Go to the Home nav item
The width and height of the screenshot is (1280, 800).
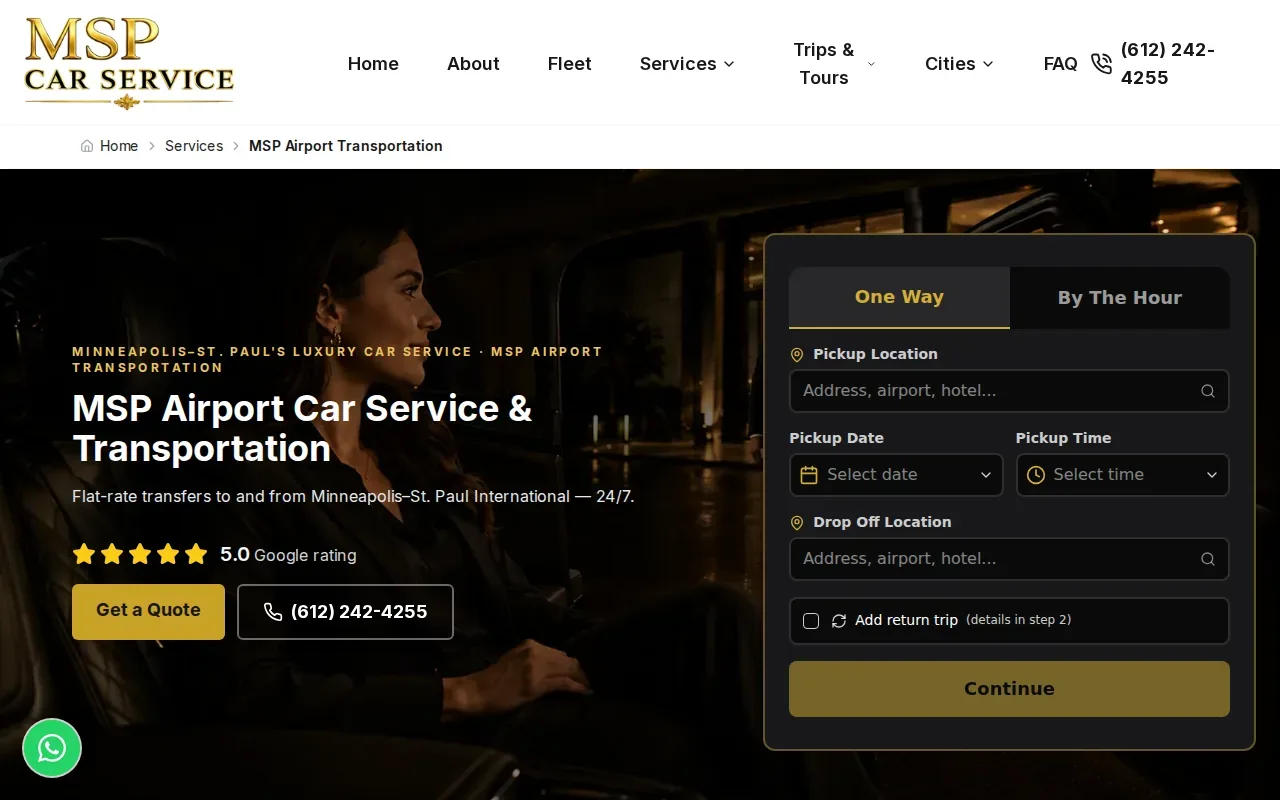373,64
